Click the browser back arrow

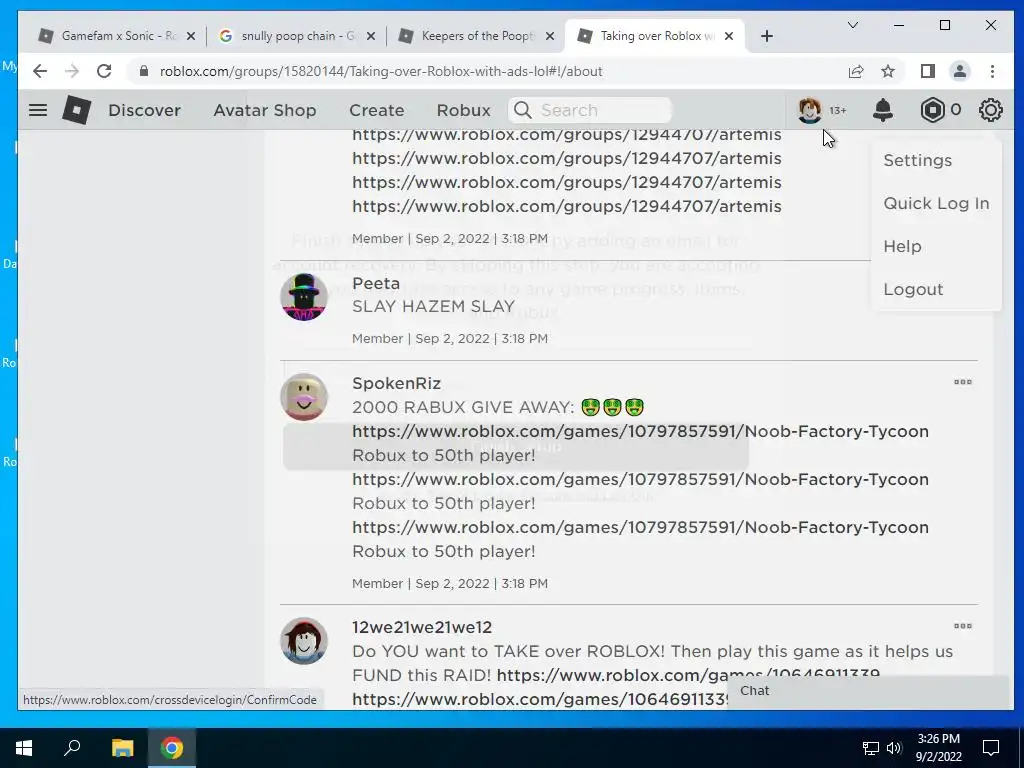click(40, 71)
